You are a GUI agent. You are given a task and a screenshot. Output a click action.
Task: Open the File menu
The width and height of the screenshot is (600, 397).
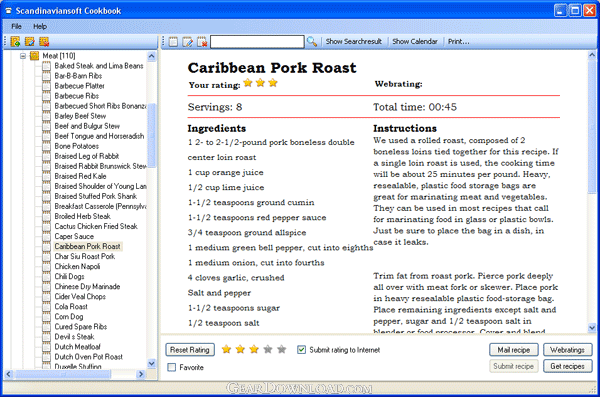(16, 26)
